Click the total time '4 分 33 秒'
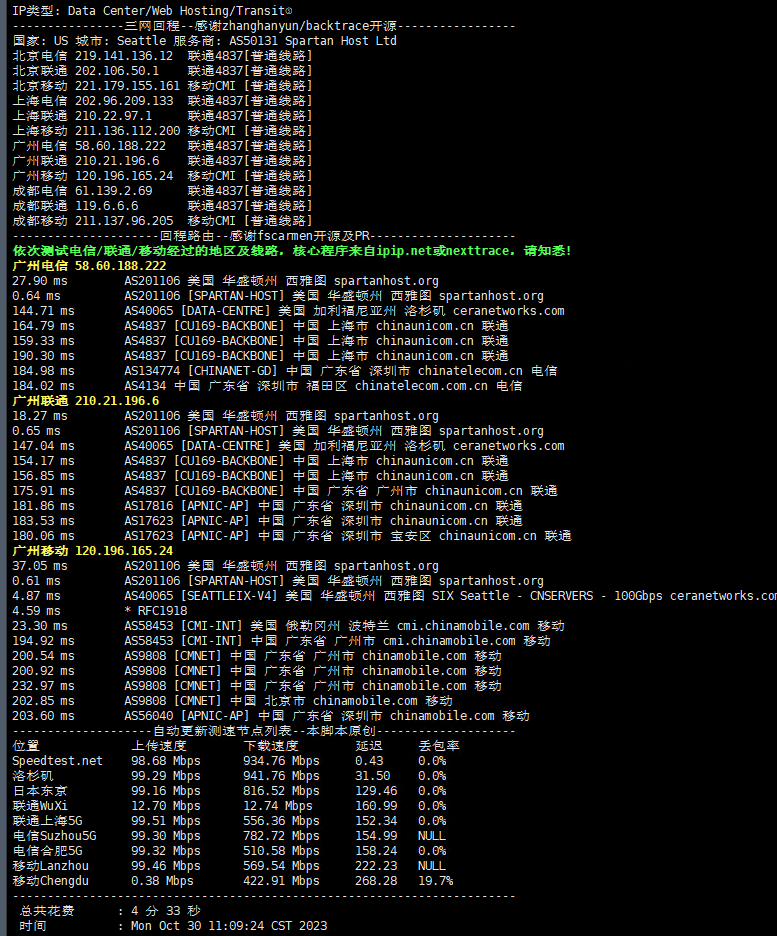 (x=166, y=911)
